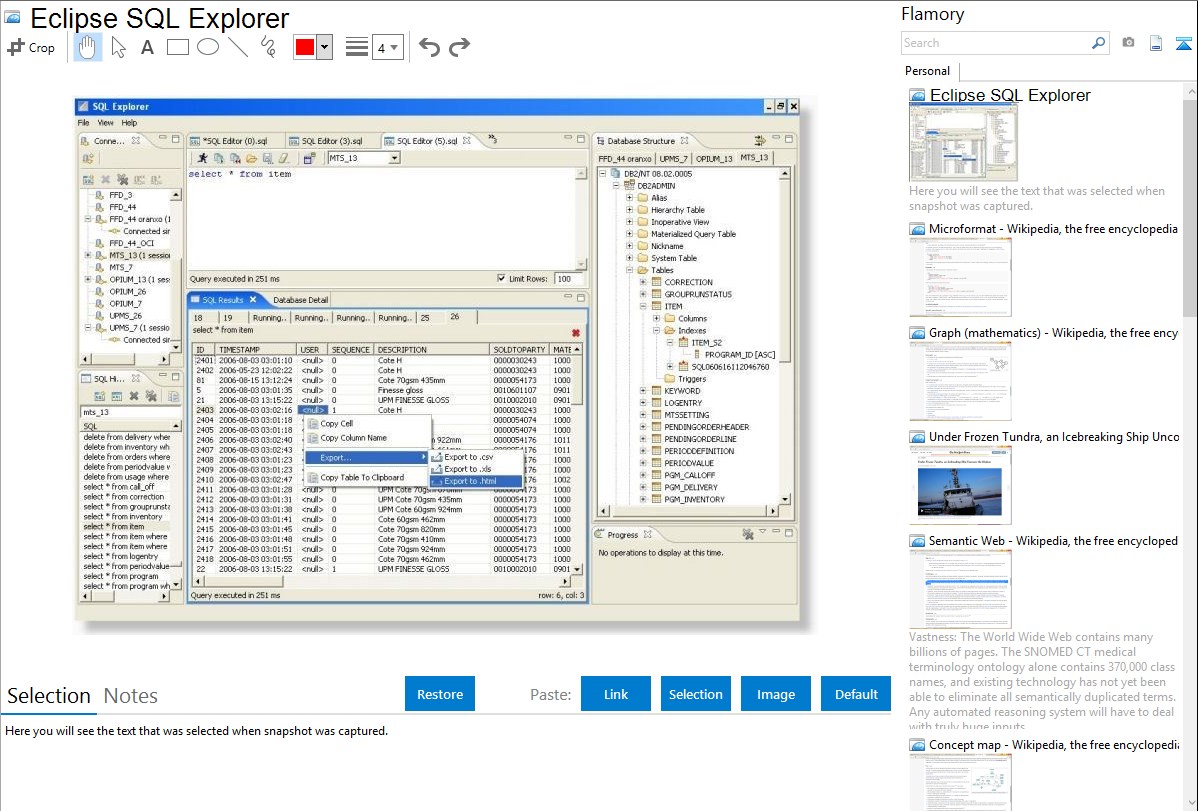Collapse the Indexes folder node
The image size is (1198, 811).
[x=656, y=330]
